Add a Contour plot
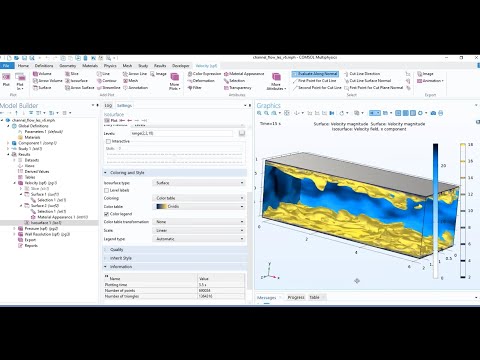The image size is (480, 360). pyautogui.click(x=107, y=81)
